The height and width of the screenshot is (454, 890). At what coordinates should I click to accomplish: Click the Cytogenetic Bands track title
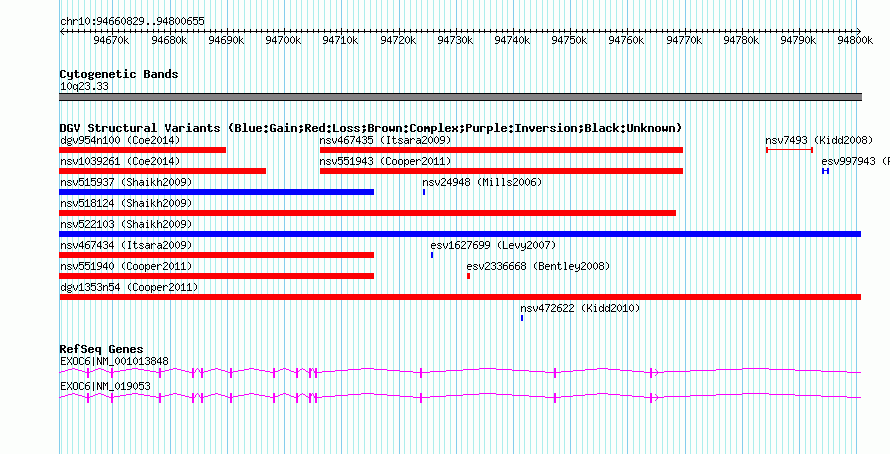pos(119,74)
